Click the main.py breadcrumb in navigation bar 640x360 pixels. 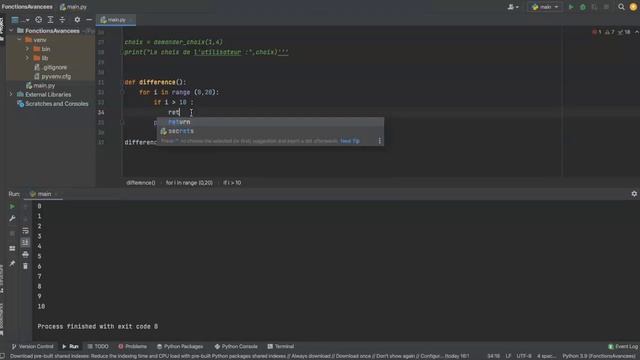click(x=73, y=7)
